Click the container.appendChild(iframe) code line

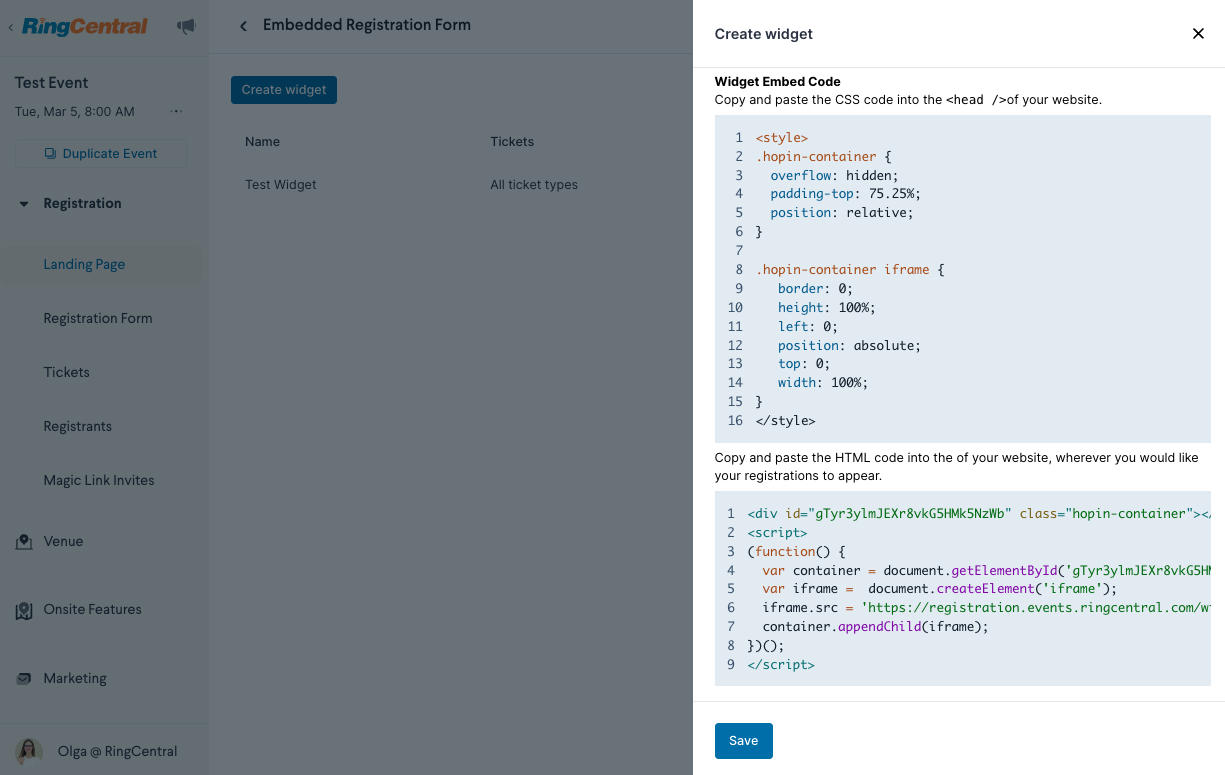[875, 627]
